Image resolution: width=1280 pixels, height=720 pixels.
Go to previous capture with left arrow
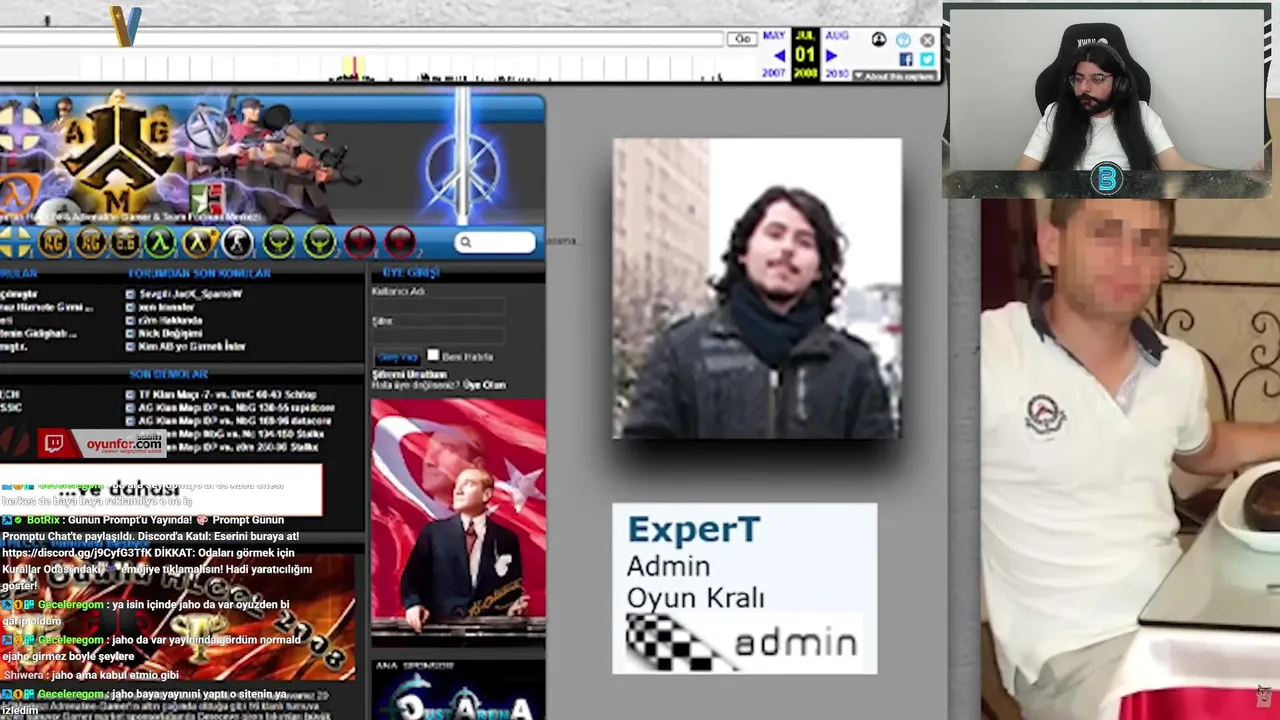779,56
